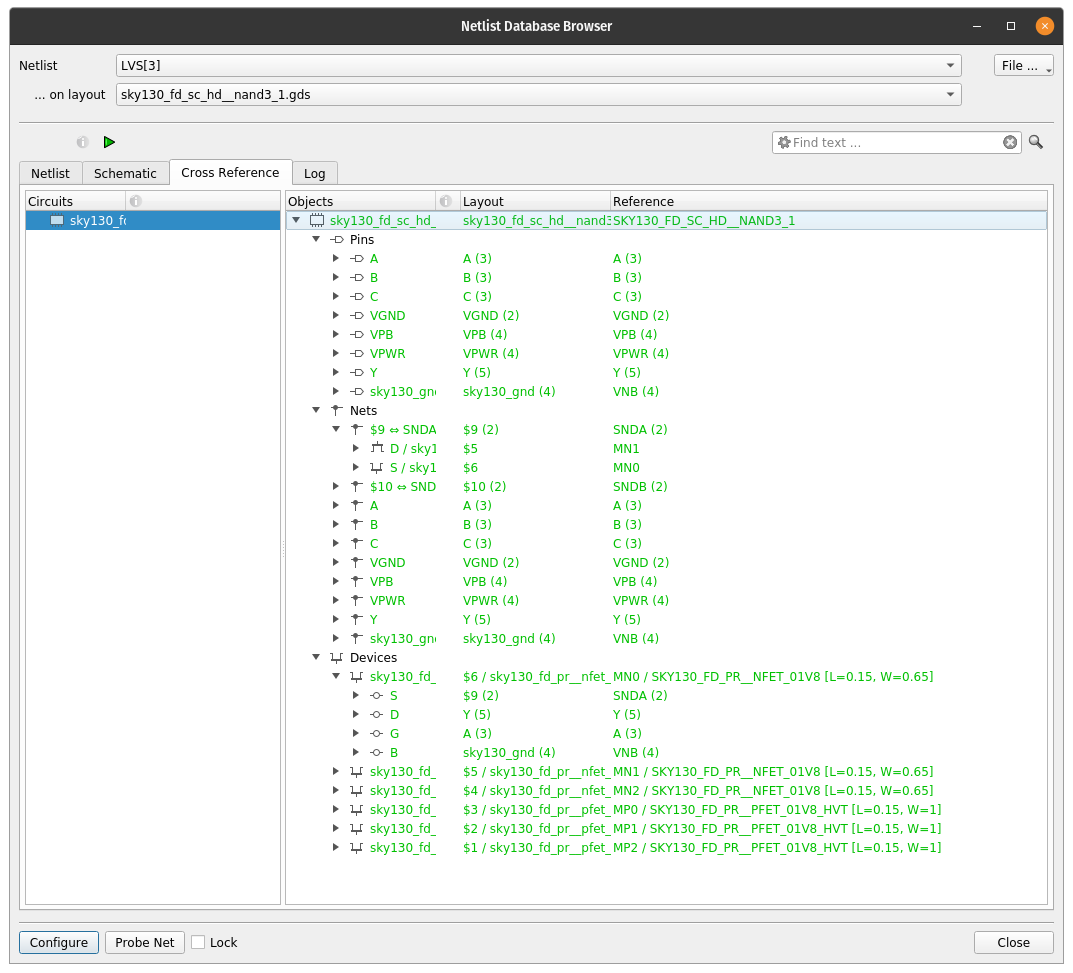1073x973 pixels.
Task: Expand the MN1 device row
Action: pyautogui.click(x=336, y=772)
